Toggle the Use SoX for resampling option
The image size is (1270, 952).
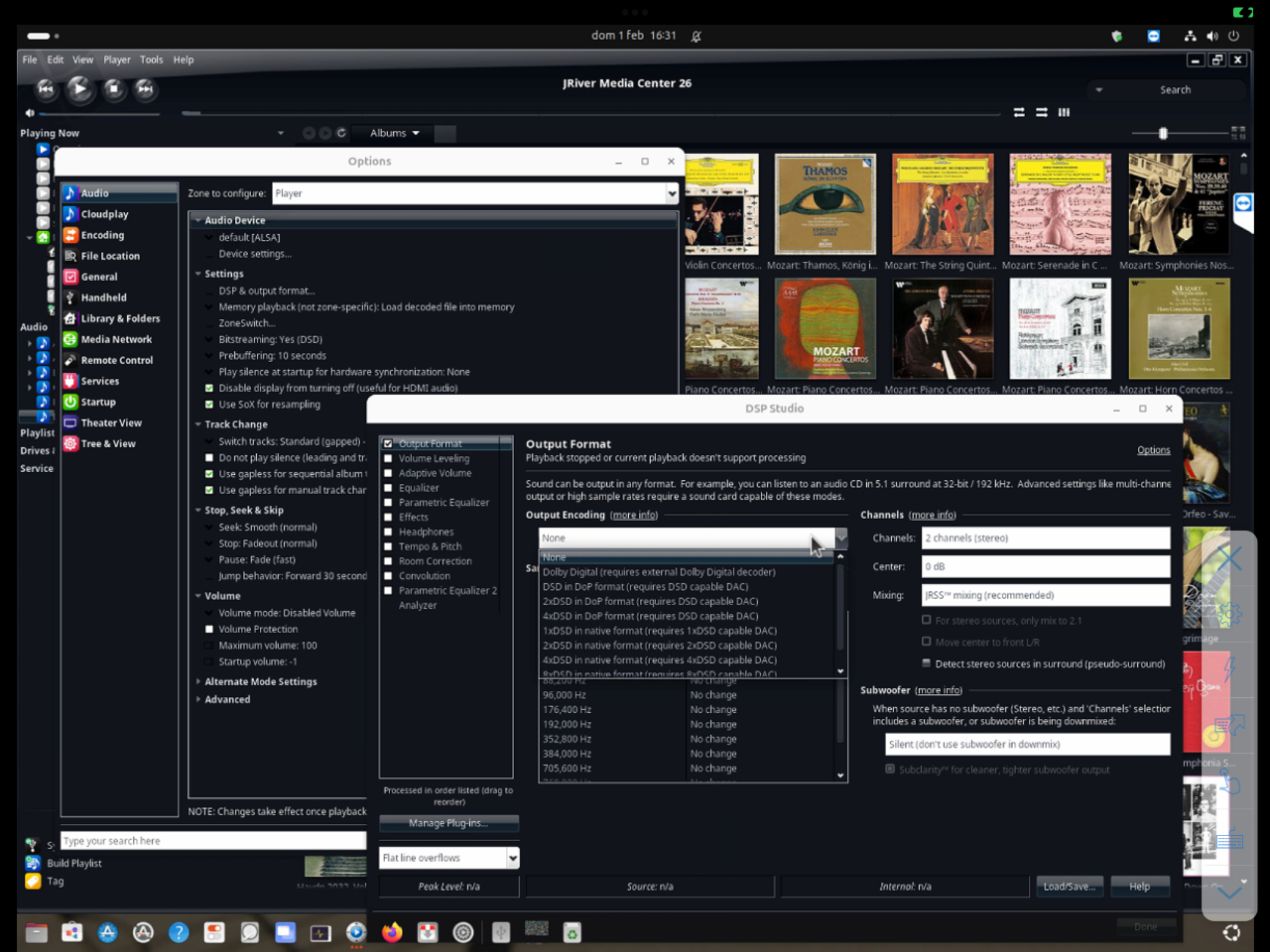pyautogui.click(x=209, y=405)
